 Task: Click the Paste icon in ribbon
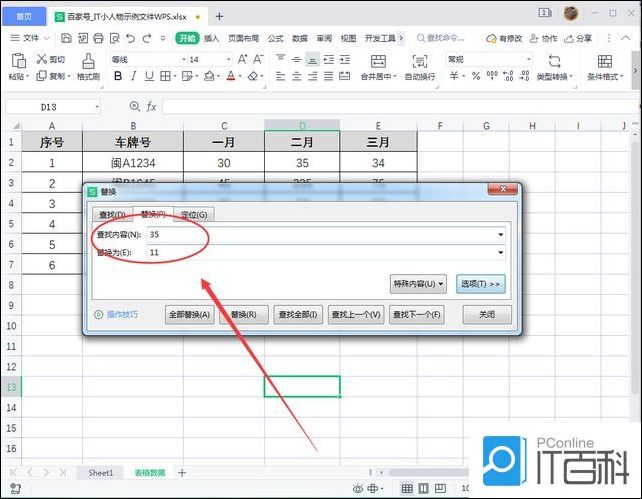tap(18, 61)
